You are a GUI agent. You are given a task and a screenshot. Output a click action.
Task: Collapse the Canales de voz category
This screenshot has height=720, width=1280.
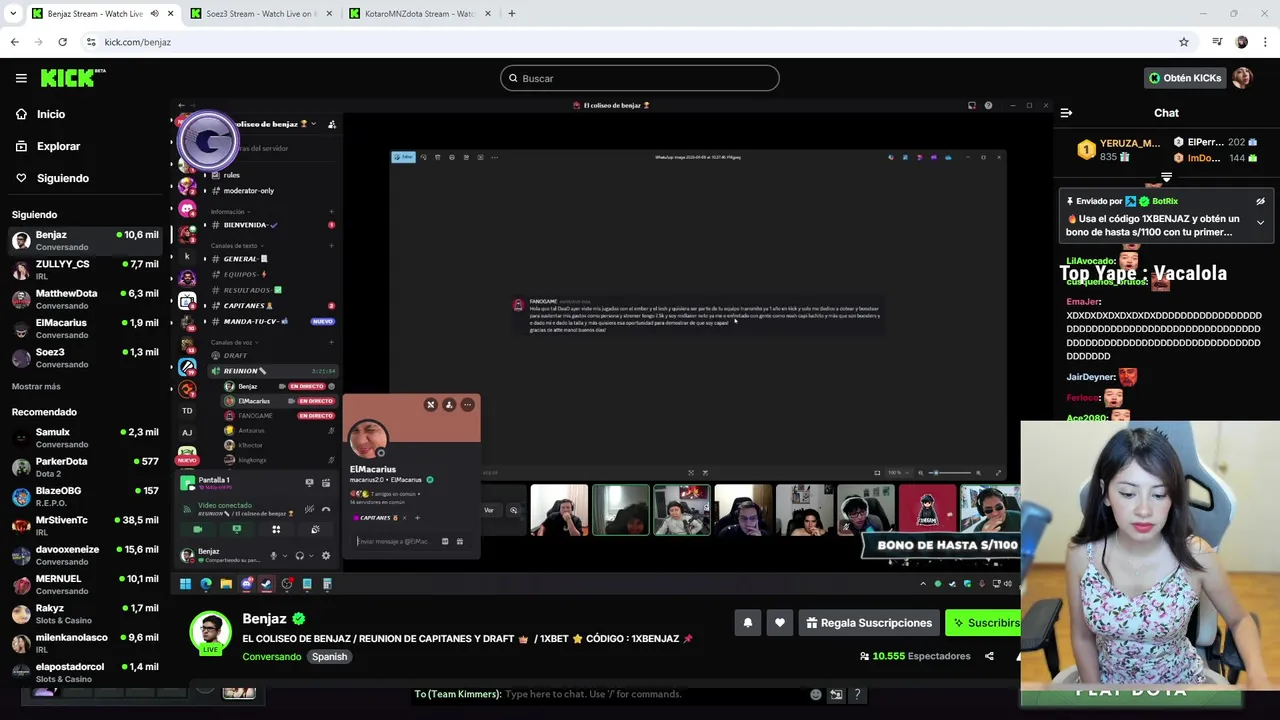[232, 342]
